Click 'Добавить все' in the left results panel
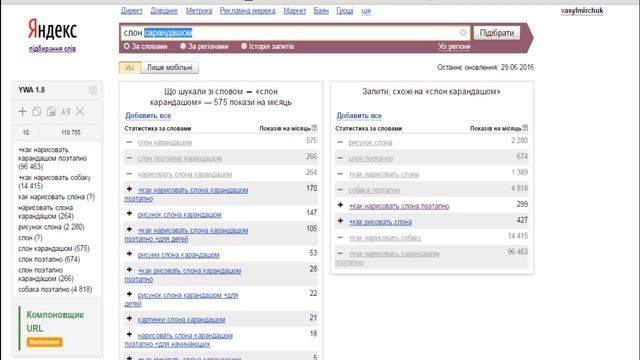 pyautogui.click(x=148, y=116)
